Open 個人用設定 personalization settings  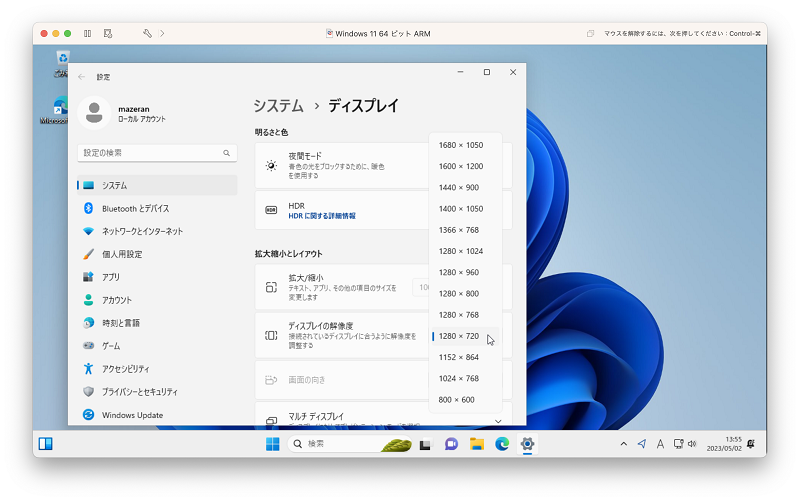[157, 254]
